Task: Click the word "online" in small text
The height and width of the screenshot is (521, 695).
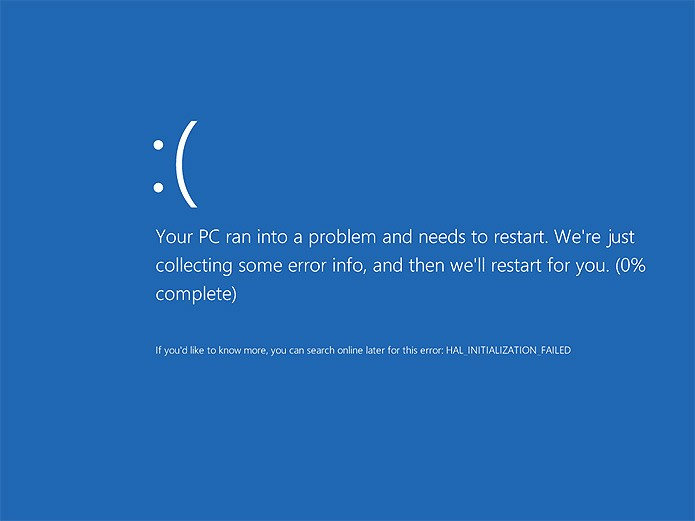Action: [350, 350]
